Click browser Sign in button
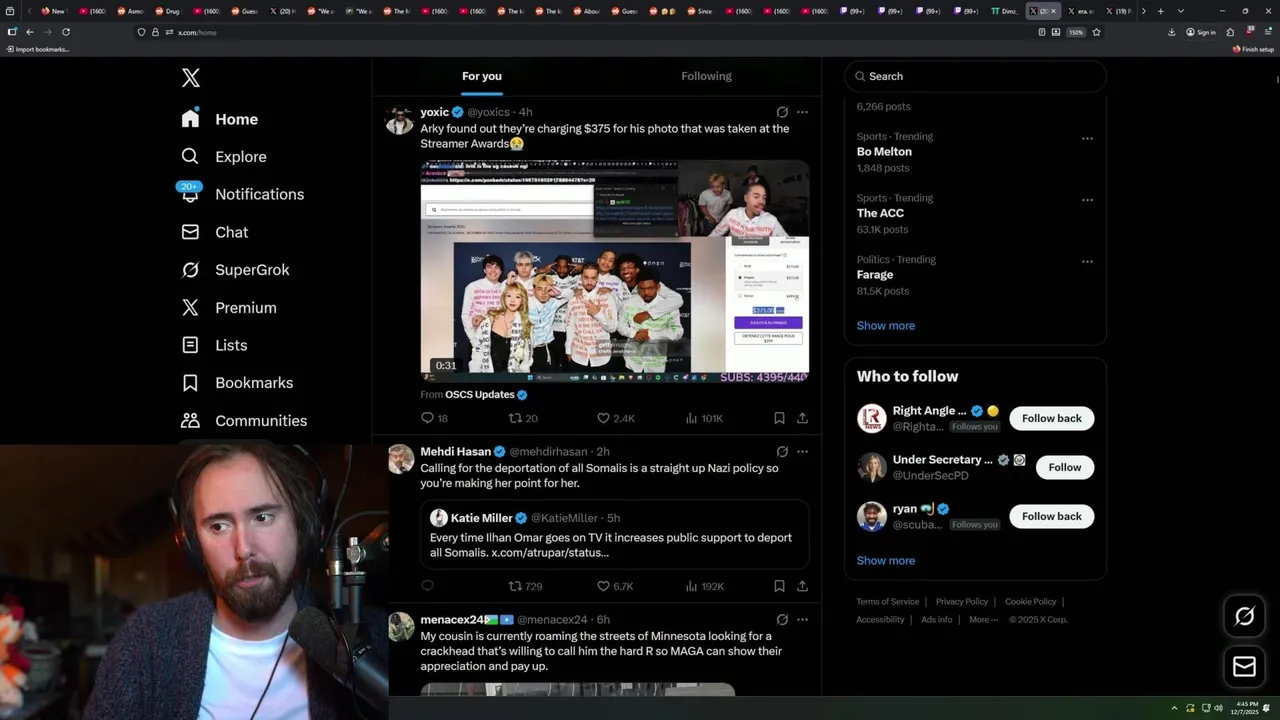 [x=1201, y=32]
